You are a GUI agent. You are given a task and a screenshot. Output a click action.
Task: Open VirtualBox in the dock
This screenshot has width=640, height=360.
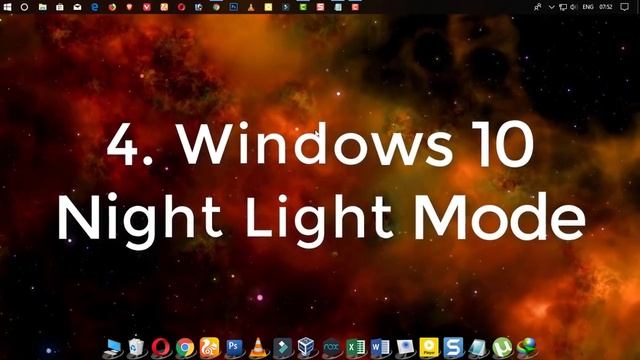[x=306, y=348]
